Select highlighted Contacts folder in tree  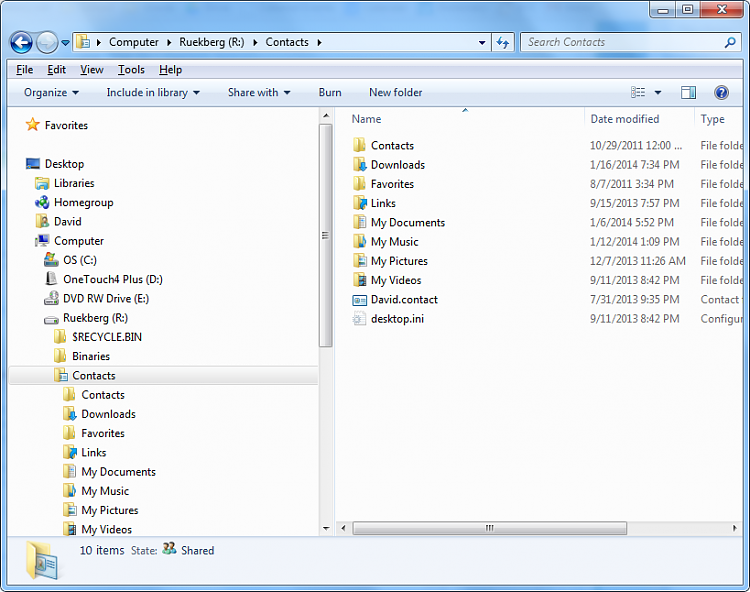click(x=163, y=375)
